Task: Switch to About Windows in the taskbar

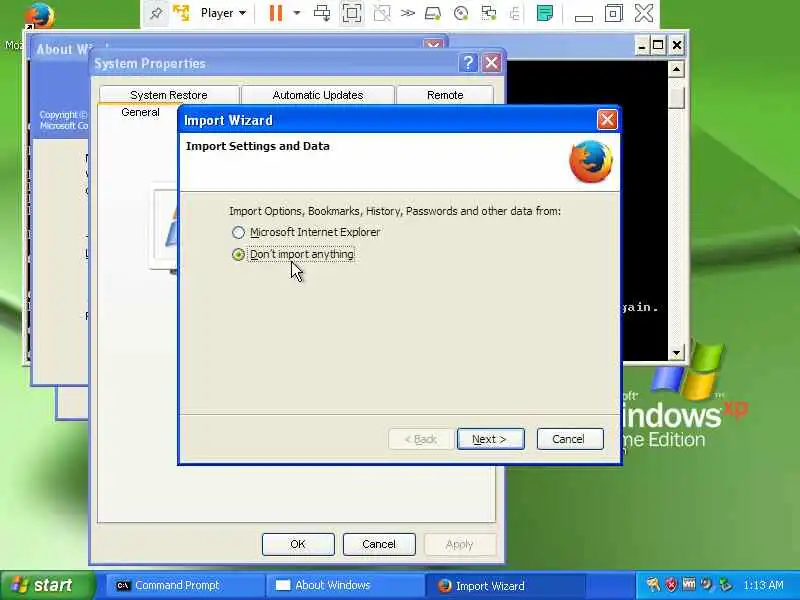Action: click(x=345, y=586)
